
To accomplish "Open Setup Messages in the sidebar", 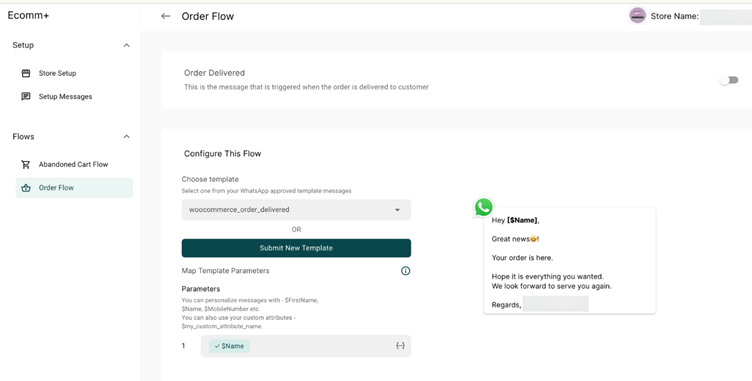I will [x=65, y=96].
